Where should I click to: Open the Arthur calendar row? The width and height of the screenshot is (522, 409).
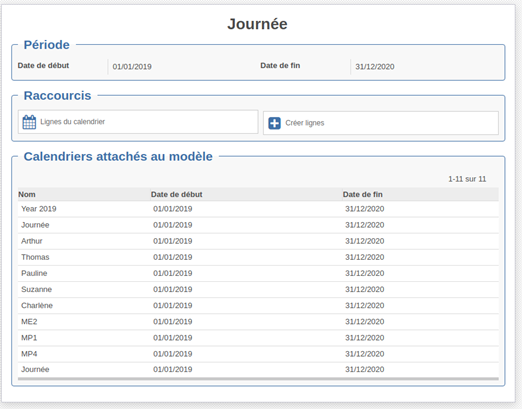[x=258, y=241]
